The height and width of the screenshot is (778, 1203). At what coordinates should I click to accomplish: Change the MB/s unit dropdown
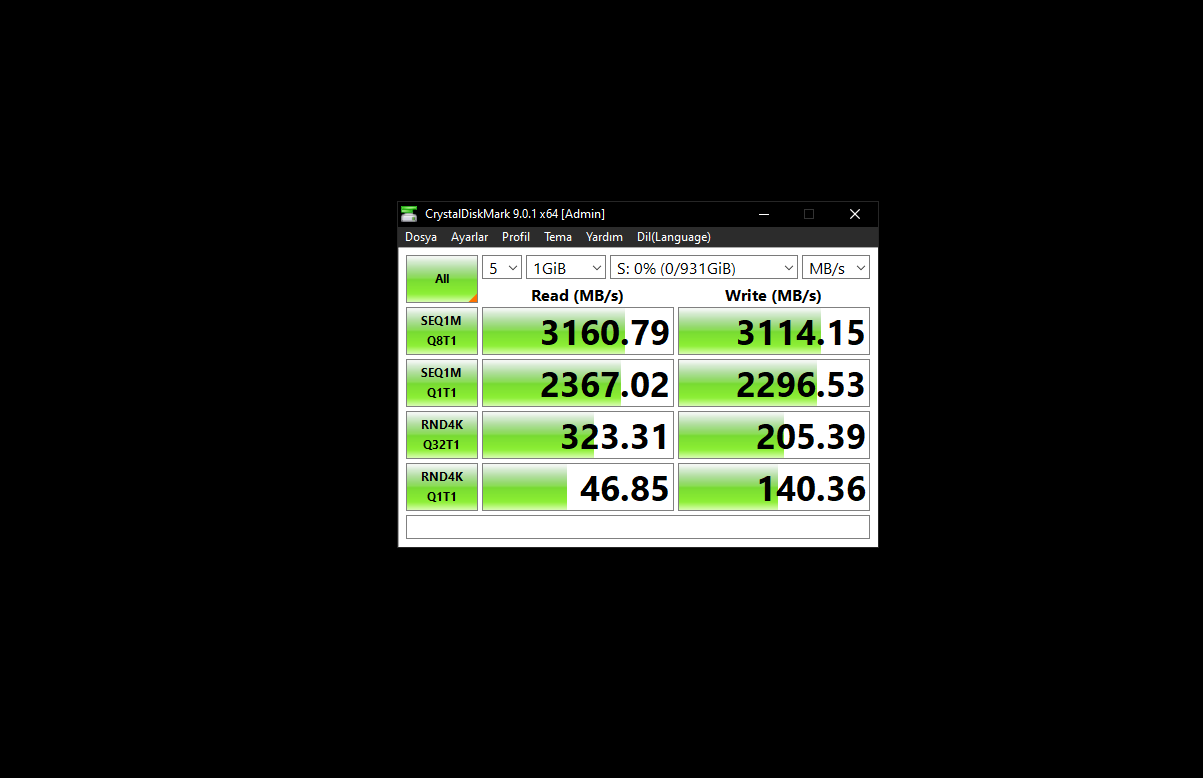click(836, 268)
